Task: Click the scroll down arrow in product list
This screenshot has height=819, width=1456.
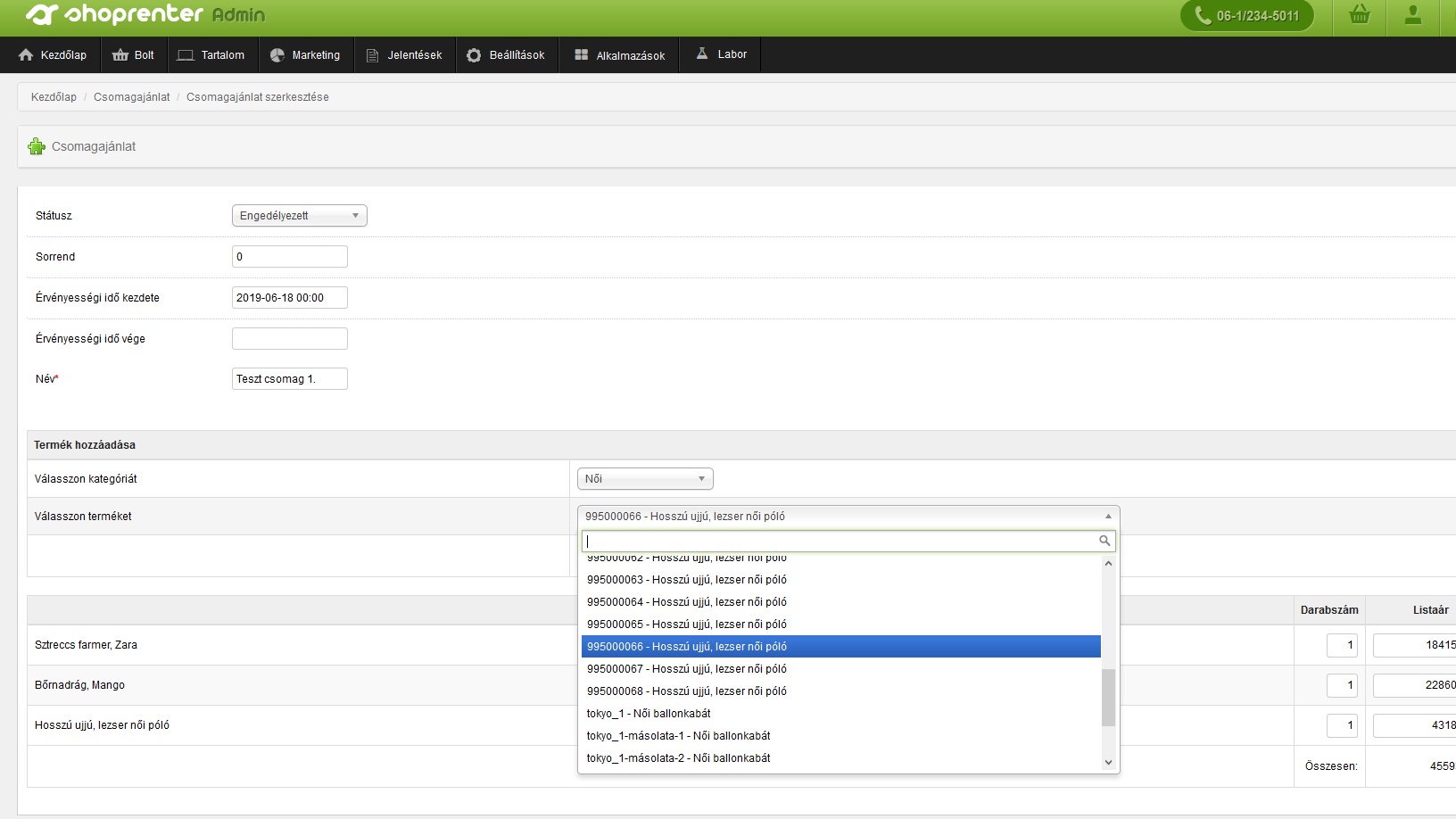Action: (1109, 762)
